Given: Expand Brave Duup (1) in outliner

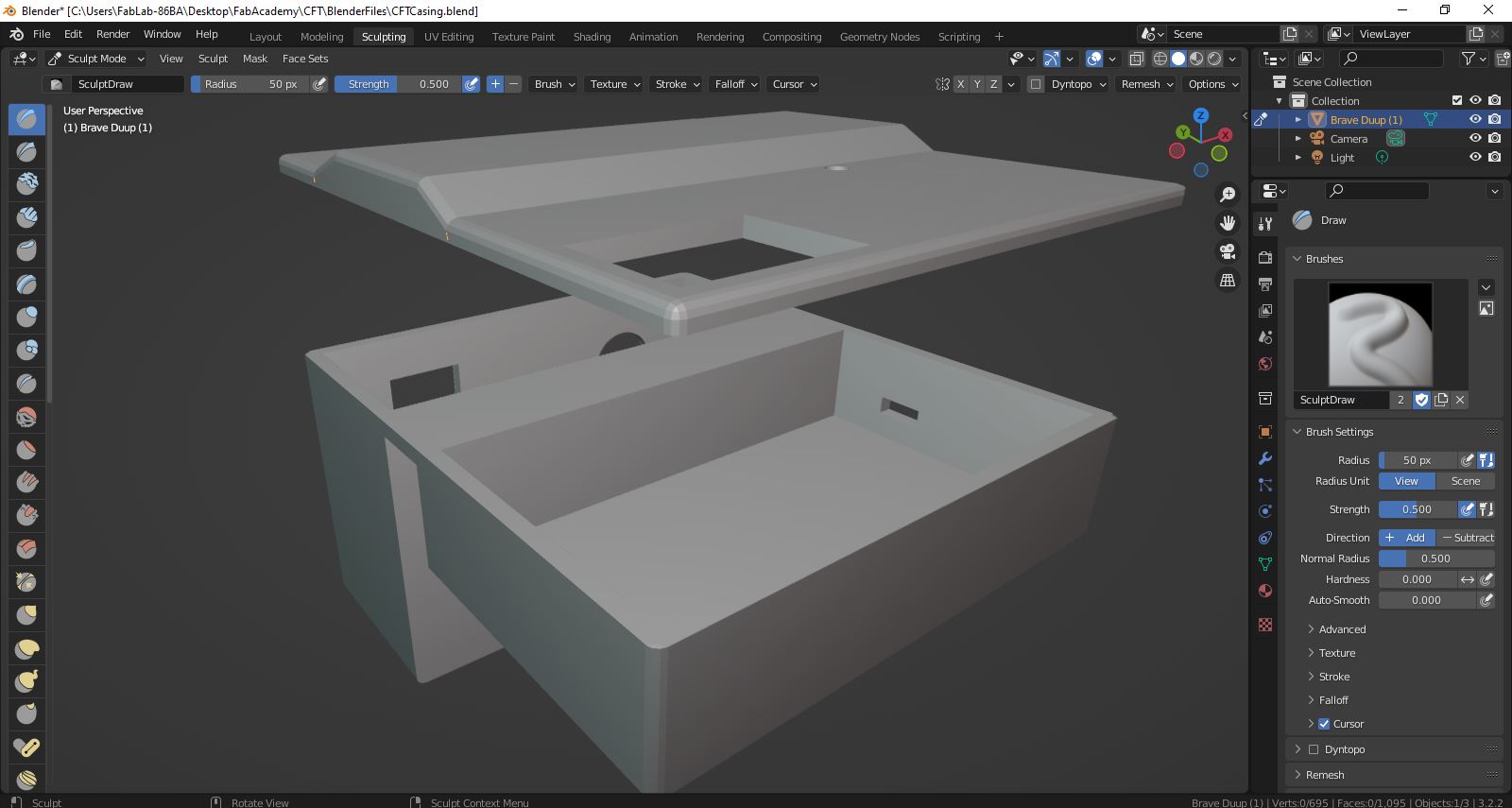Looking at the screenshot, I should click(1298, 120).
